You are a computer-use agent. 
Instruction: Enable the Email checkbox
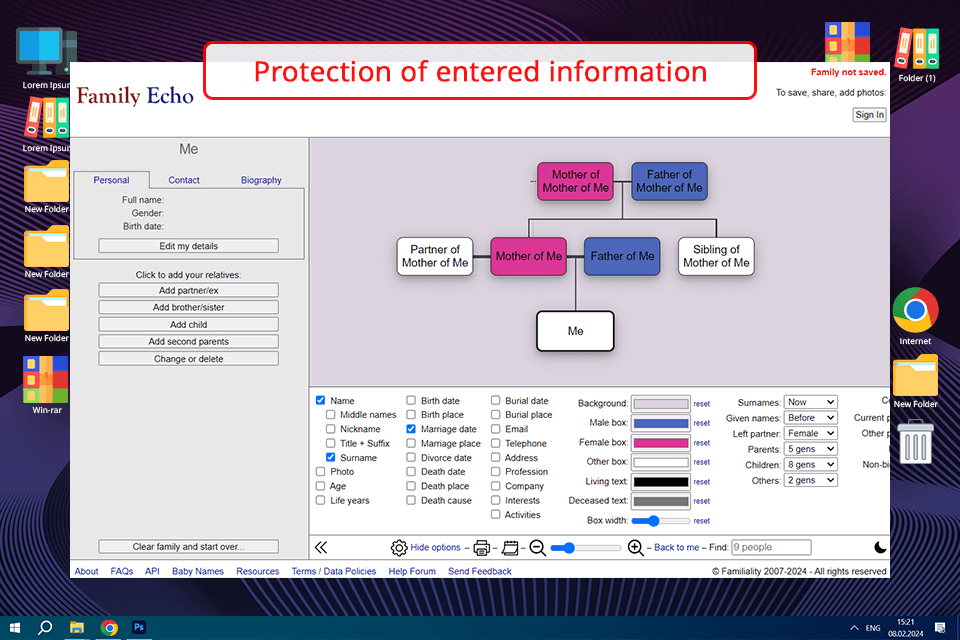tap(495, 429)
